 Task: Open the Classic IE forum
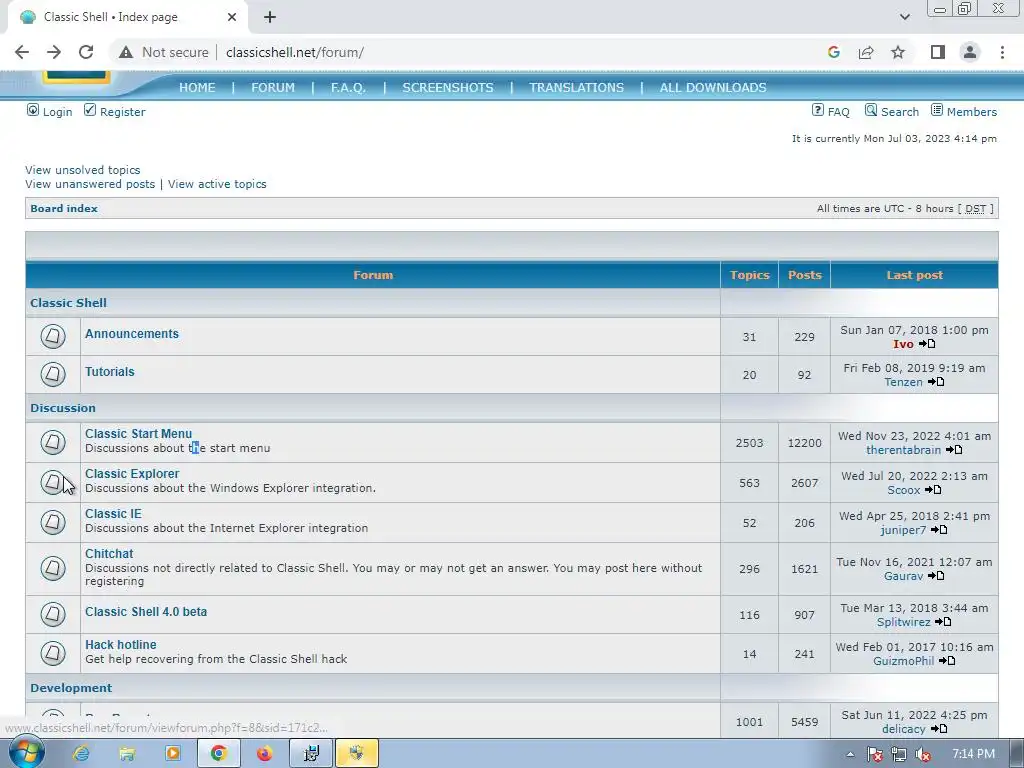point(113,513)
